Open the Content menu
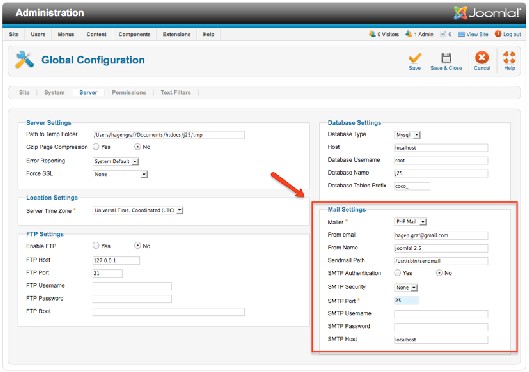Image resolution: width=529 pixels, height=372 pixels. 96,34
